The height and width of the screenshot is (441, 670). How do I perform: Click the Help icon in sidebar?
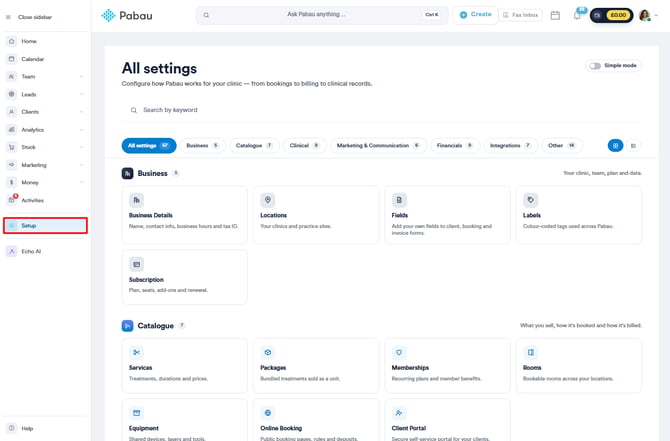coord(12,428)
